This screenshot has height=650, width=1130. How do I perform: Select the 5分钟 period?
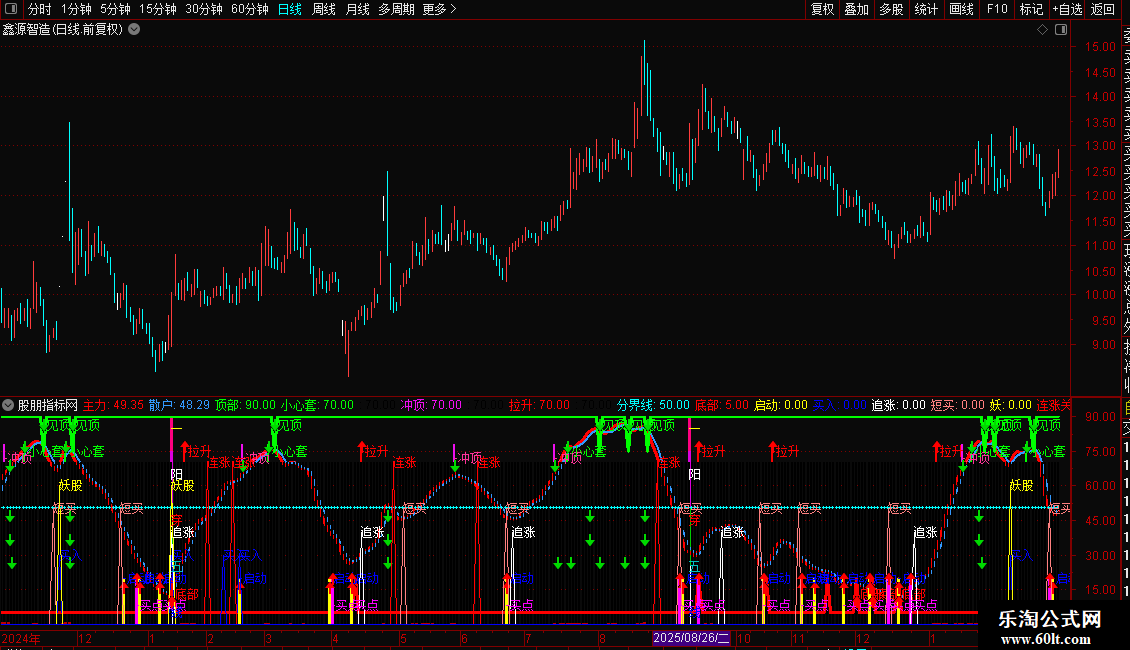click(115, 9)
